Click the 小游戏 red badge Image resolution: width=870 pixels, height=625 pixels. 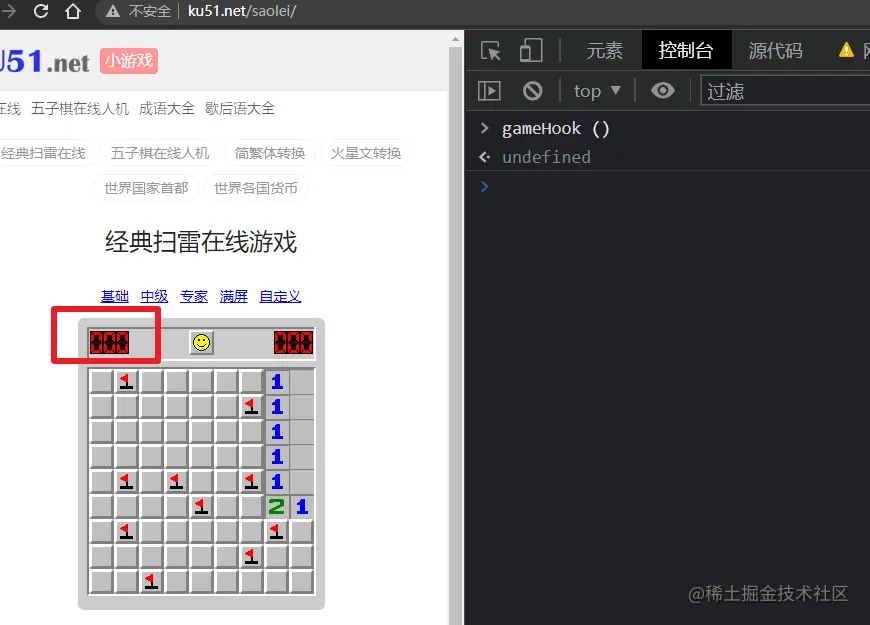(129, 61)
